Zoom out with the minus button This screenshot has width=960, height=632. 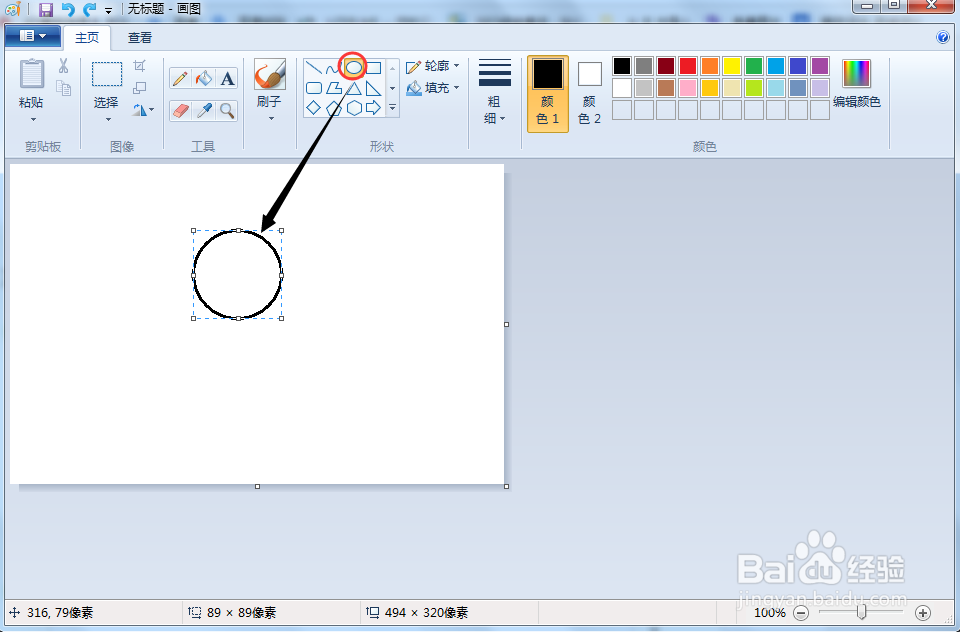click(x=801, y=612)
